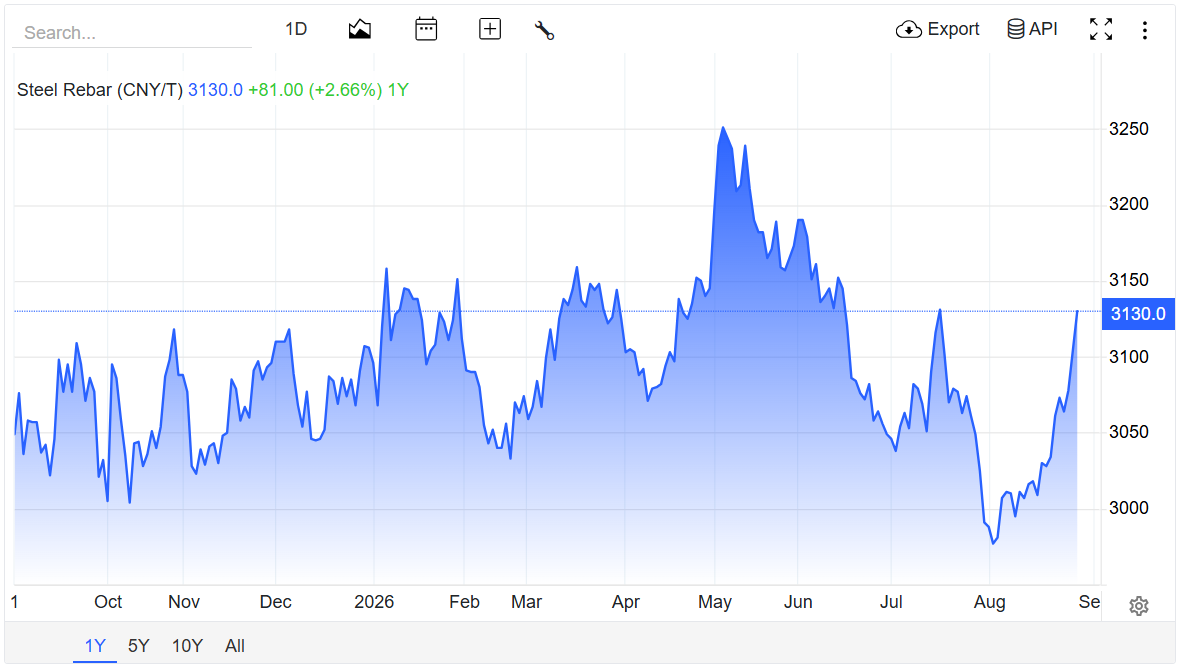The height and width of the screenshot is (668, 1180).
Task: Click the Search input field
Action: [x=132, y=32]
